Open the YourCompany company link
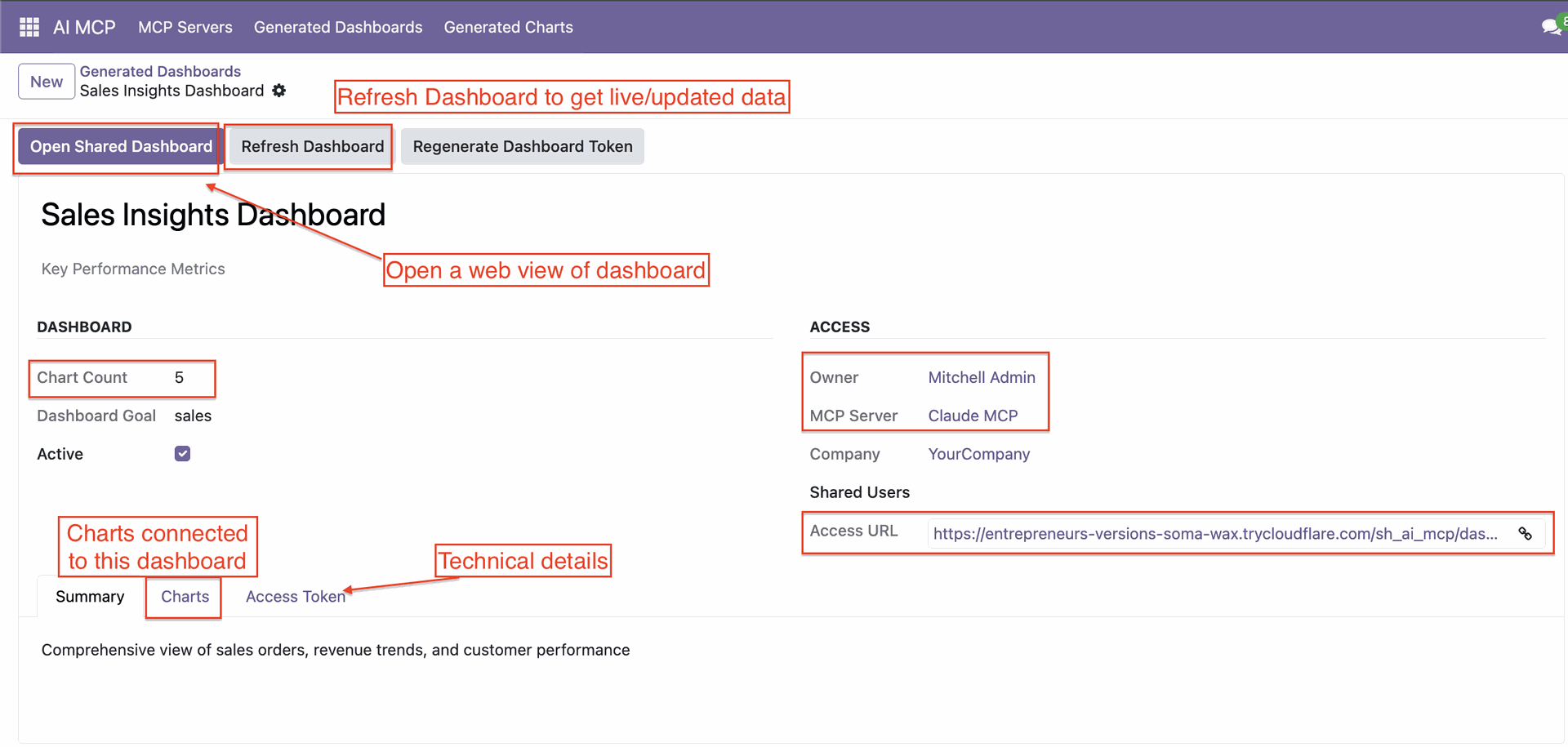 click(978, 454)
